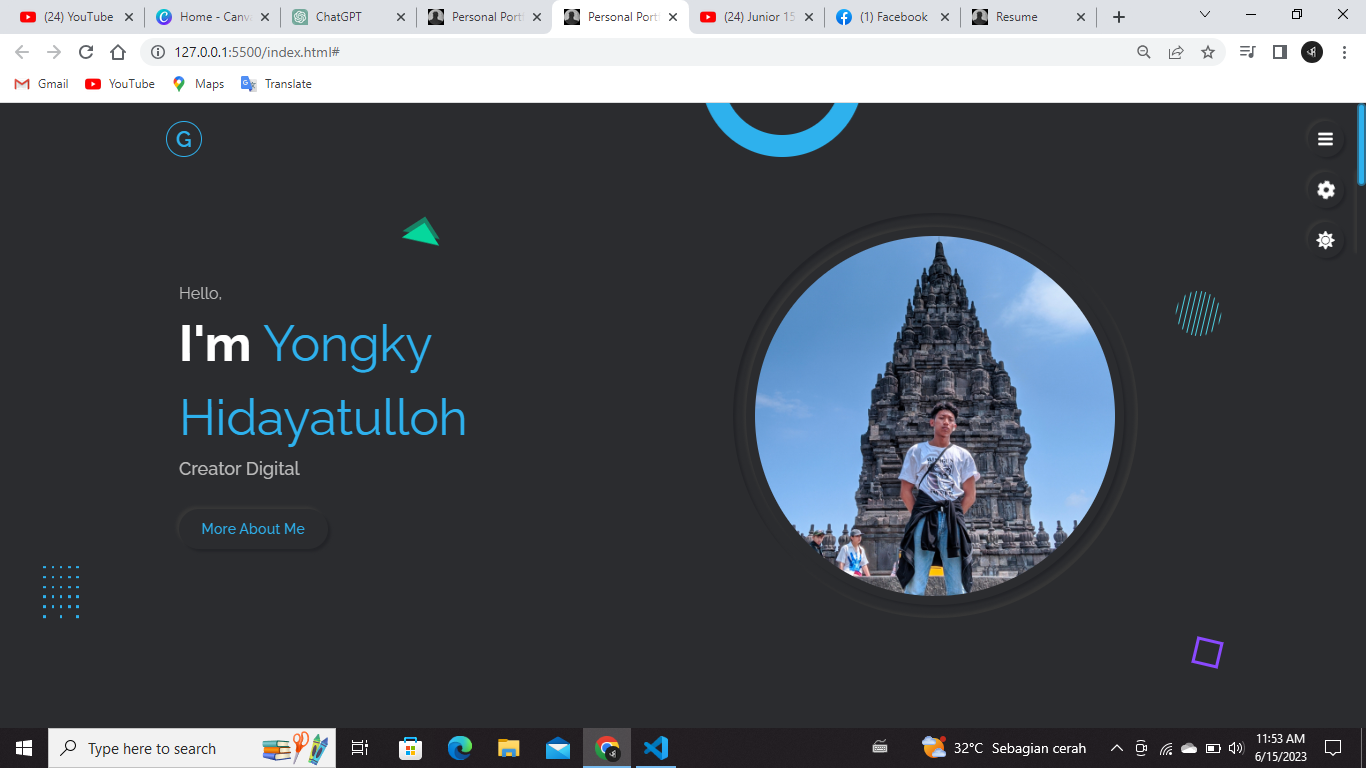The image size is (1366, 768).
Task: Open Chrome's three-dot menu
Action: 1343,52
